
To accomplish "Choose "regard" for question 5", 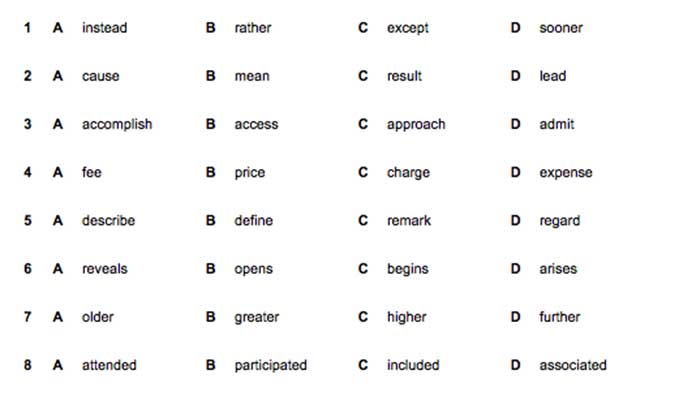I will pyautogui.click(x=559, y=221).
